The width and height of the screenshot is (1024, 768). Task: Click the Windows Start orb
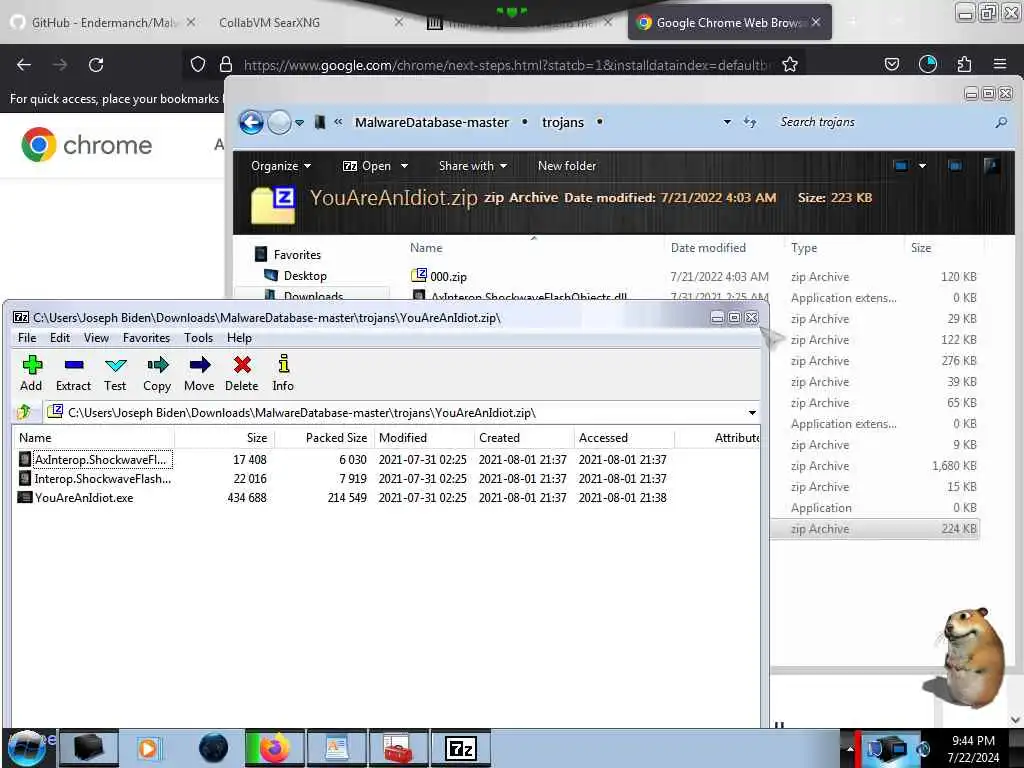pos(27,748)
